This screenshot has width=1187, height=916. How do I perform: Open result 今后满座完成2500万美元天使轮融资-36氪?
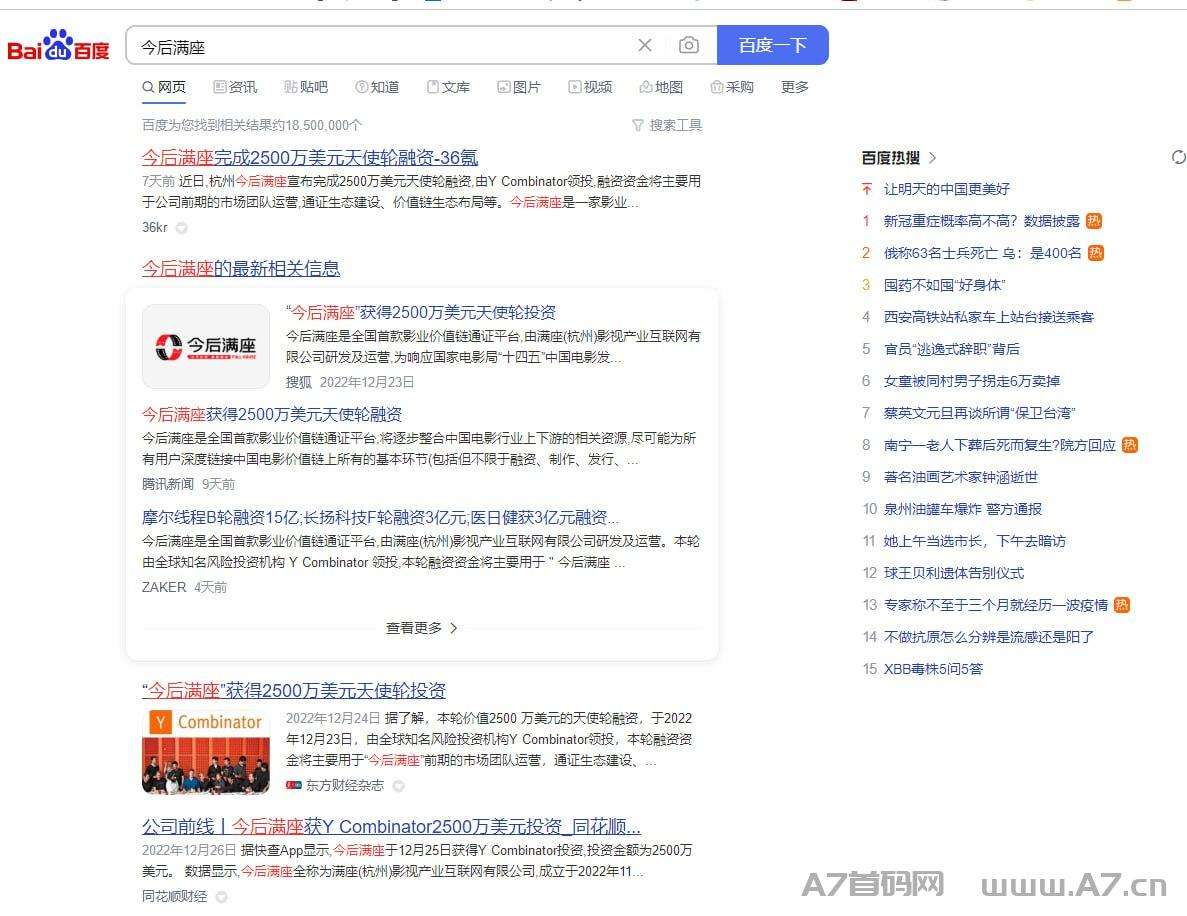[310, 157]
